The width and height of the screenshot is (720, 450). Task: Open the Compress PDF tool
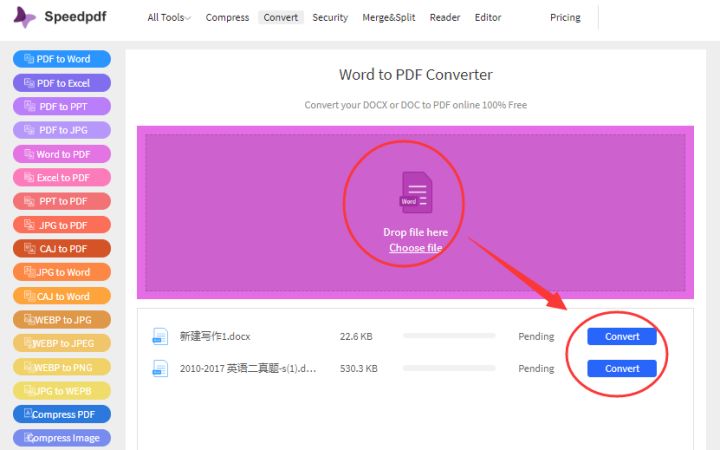coord(62,414)
